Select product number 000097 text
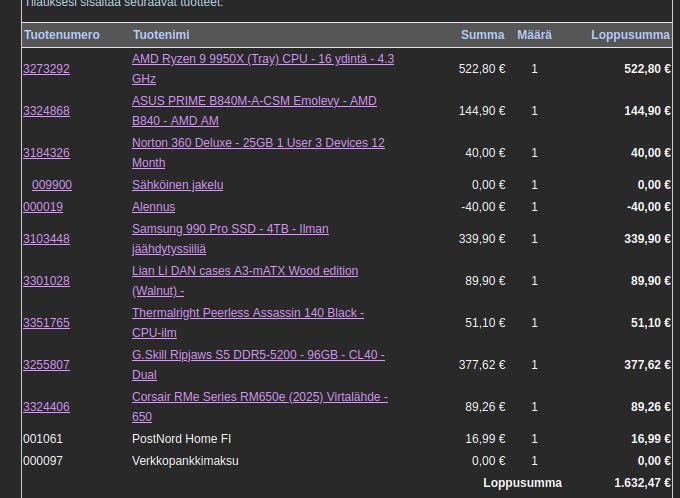Screen dimensions: 680x498 pyautogui.click(x=43, y=461)
